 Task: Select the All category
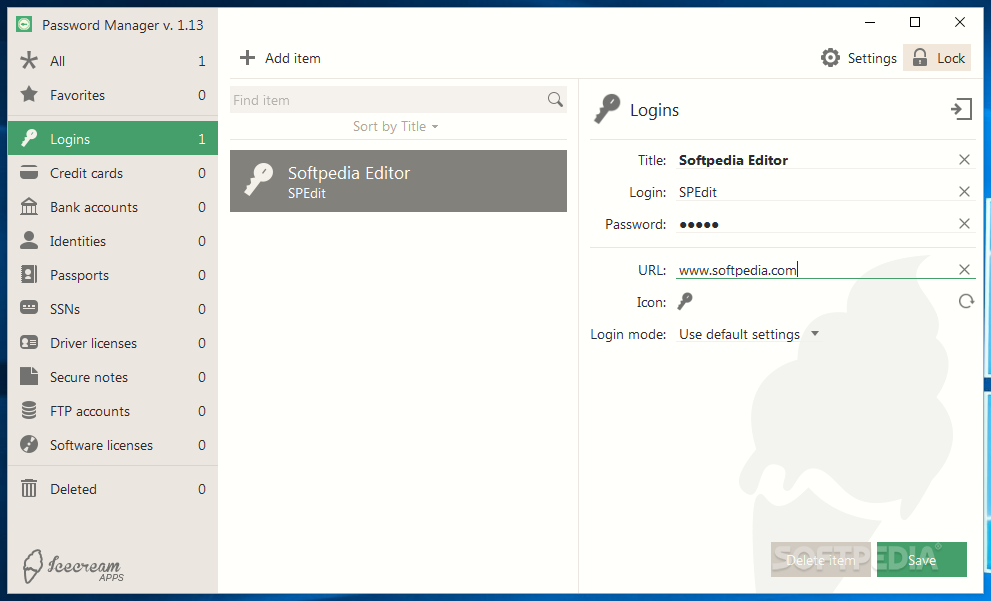coord(112,61)
